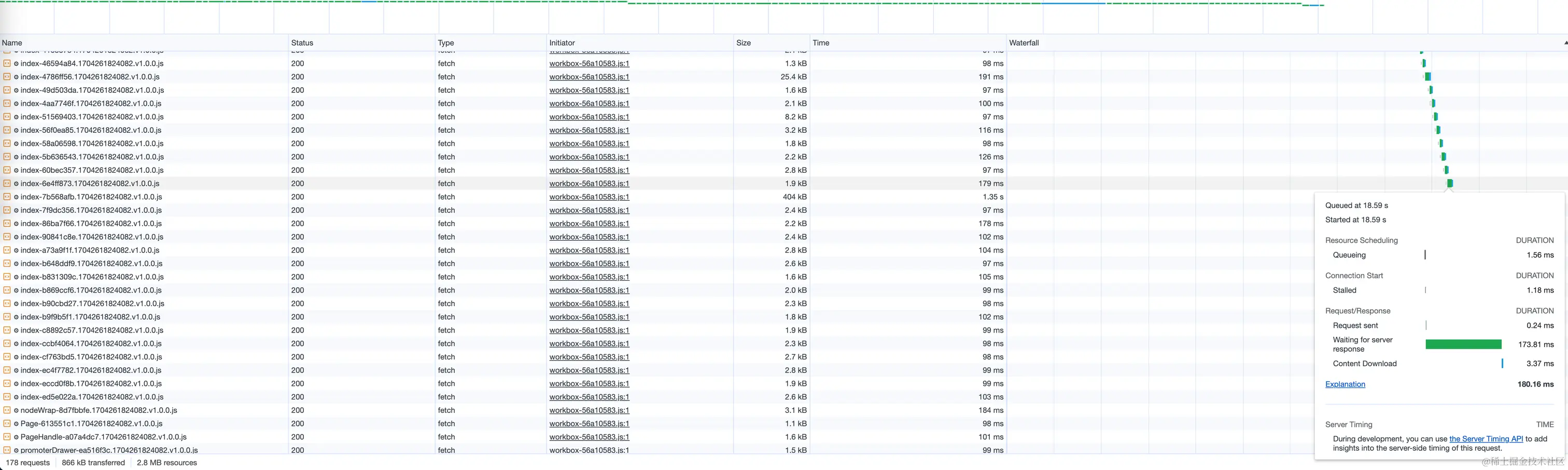
Task: Sort by the Status column header
Action: 362,43
